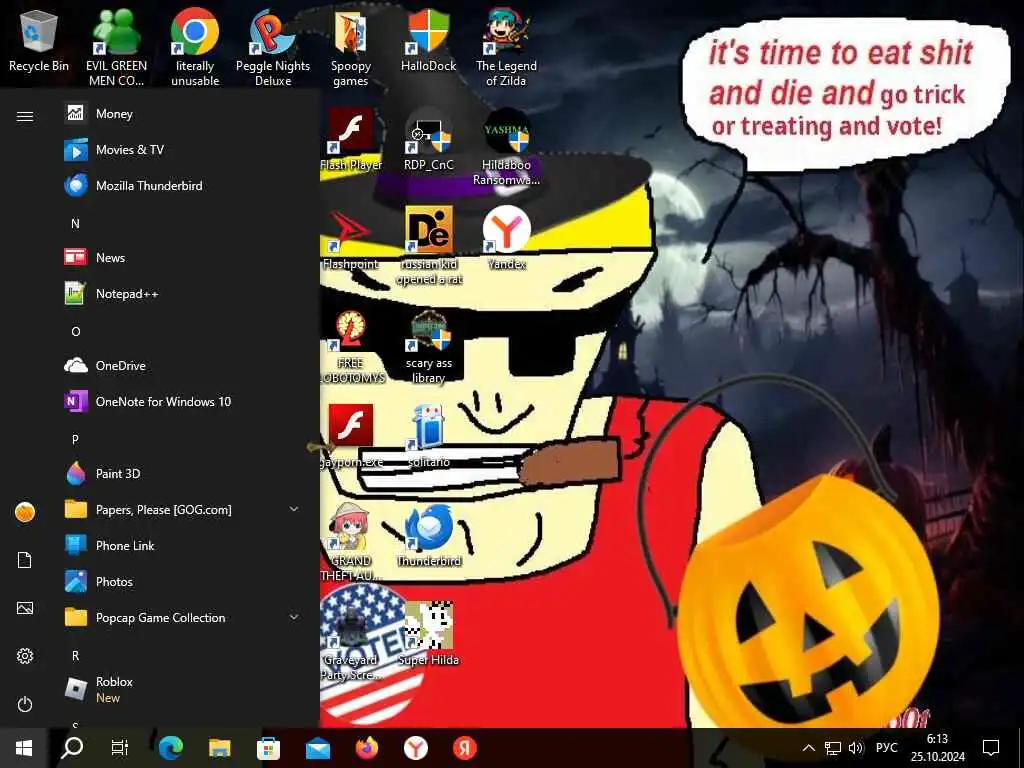Open Flash Player desktop shortcut
Screen dimensions: 1024x768
(351, 140)
